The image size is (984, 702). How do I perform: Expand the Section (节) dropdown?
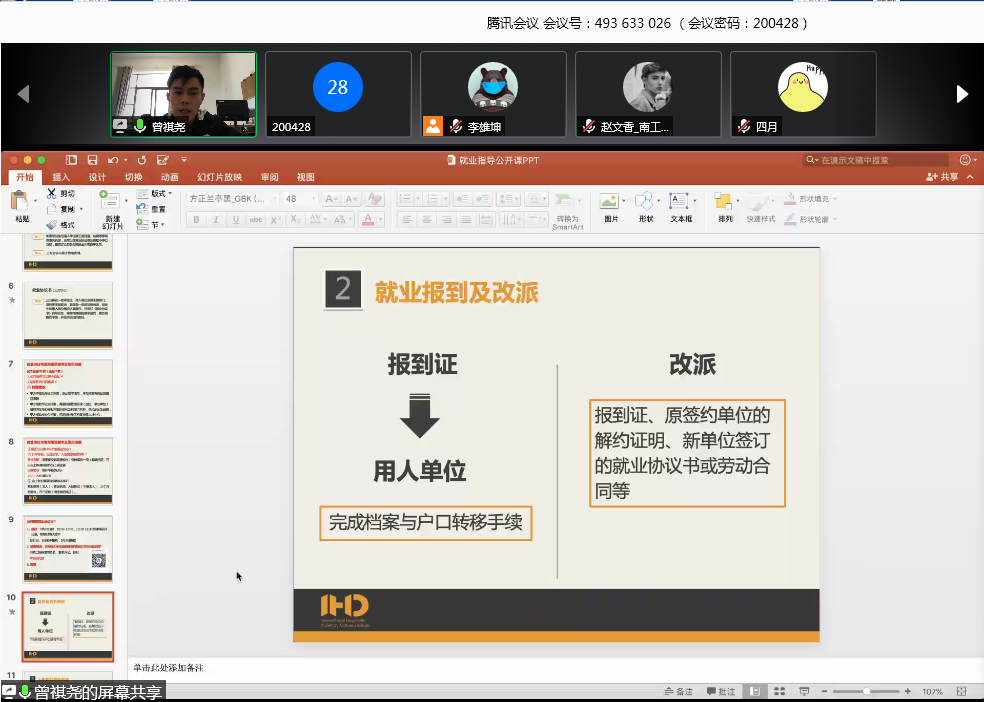163,225
